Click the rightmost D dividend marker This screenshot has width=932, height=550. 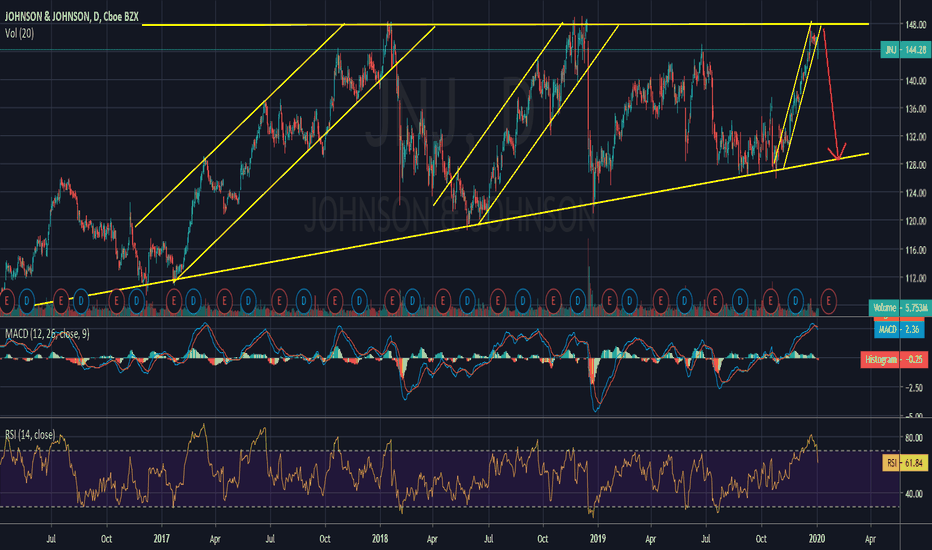click(795, 301)
